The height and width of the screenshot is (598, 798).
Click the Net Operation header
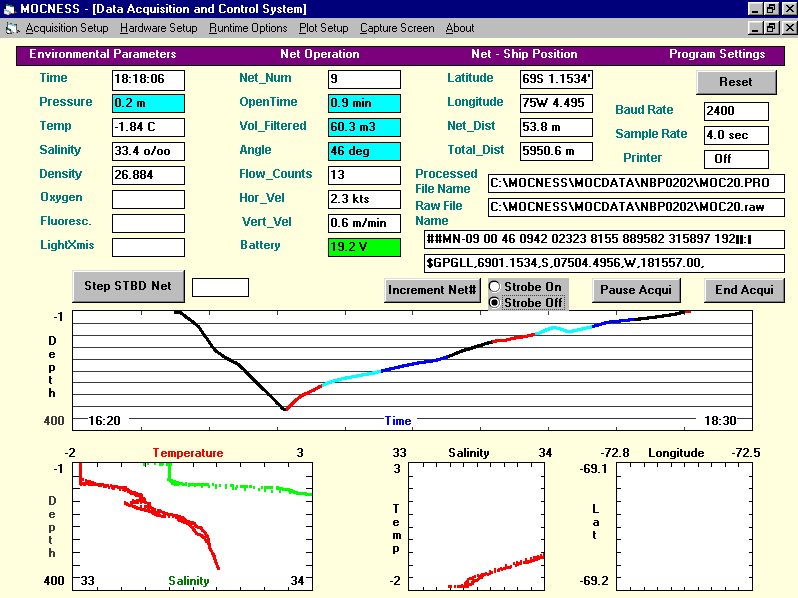click(320, 54)
